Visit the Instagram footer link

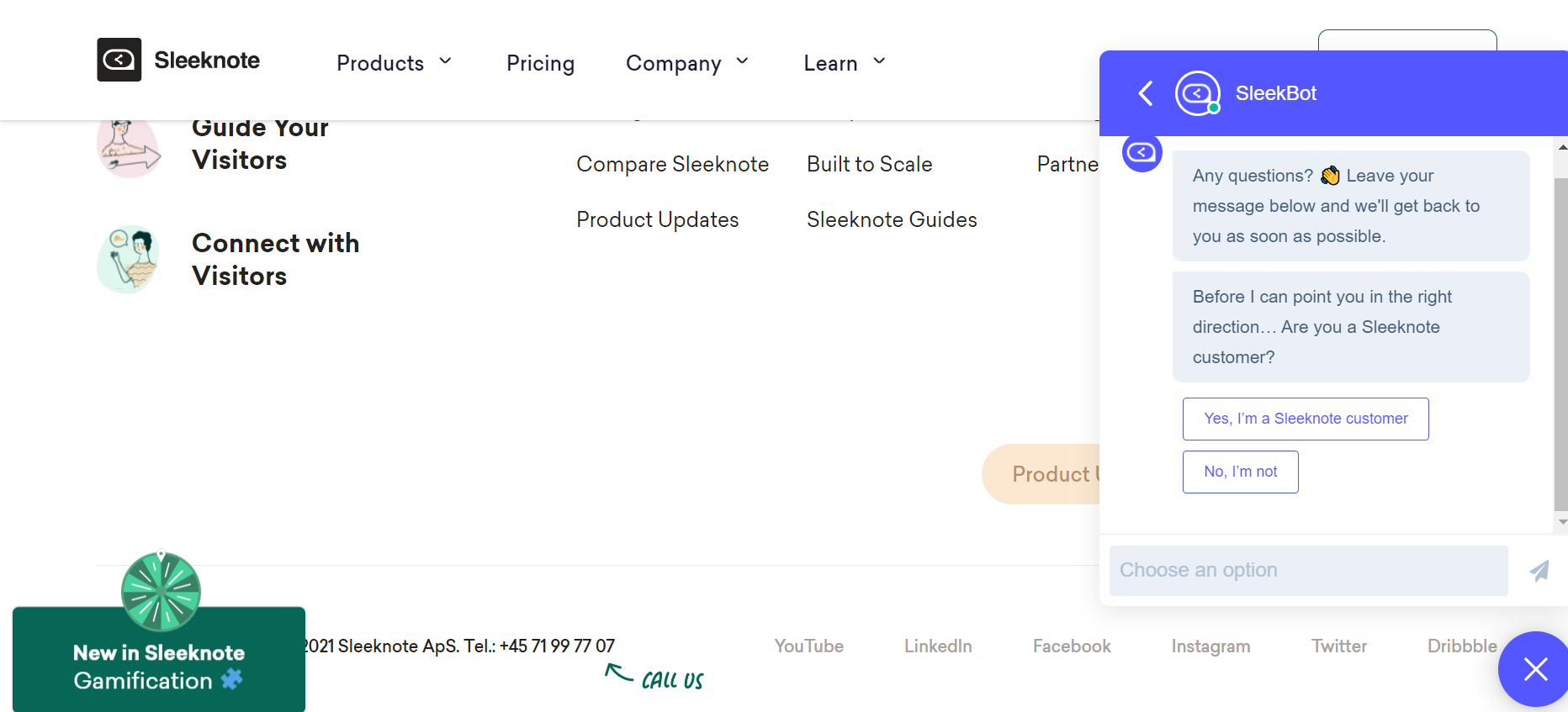[1211, 646]
